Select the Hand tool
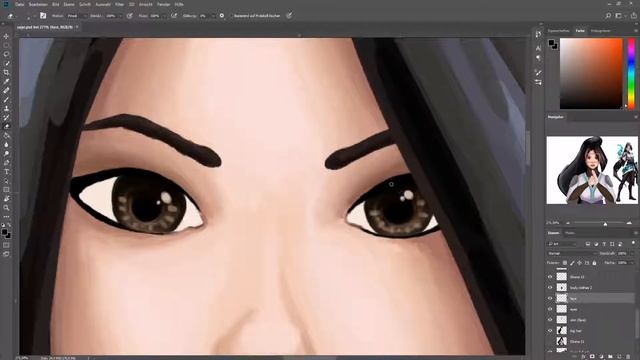The image size is (640, 360). click(6, 199)
